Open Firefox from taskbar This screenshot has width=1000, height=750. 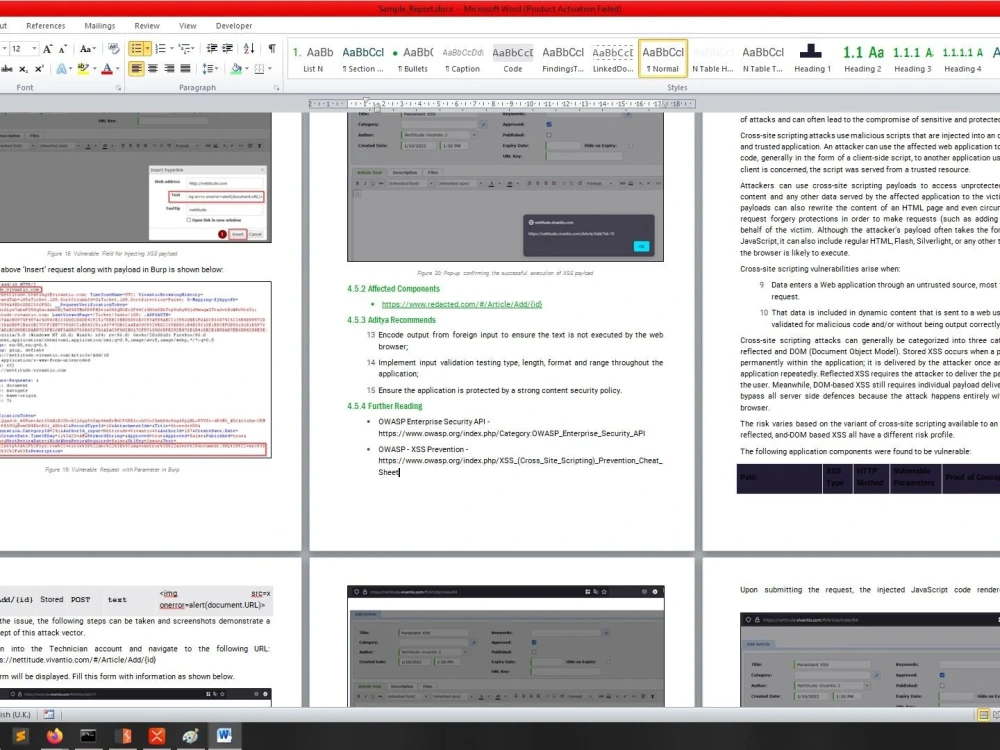click(x=54, y=736)
